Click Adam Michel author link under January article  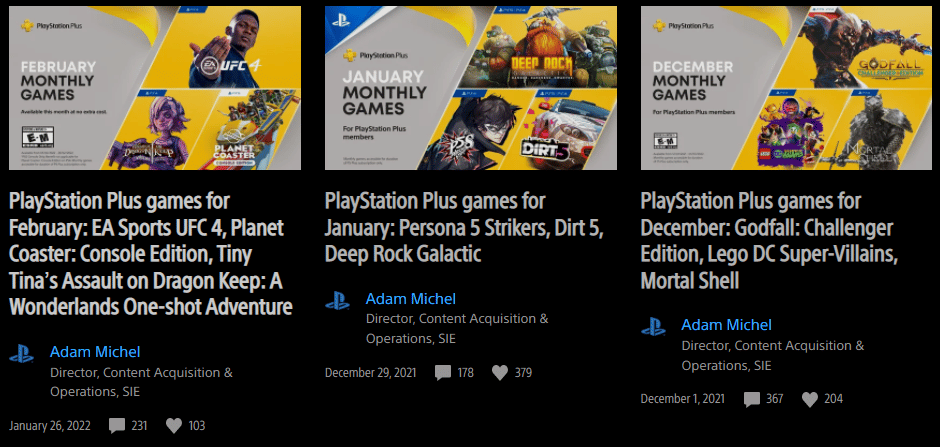[411, 299]
